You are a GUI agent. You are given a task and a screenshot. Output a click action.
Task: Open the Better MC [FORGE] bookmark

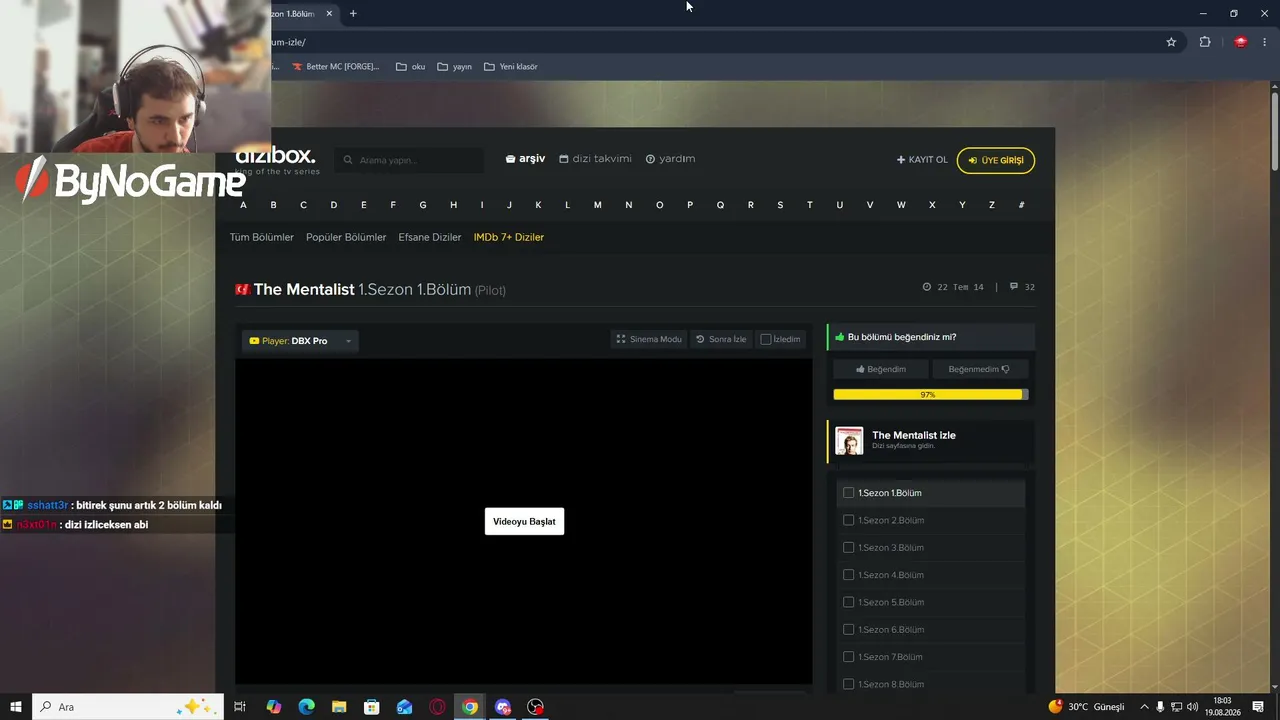[336, 67]
